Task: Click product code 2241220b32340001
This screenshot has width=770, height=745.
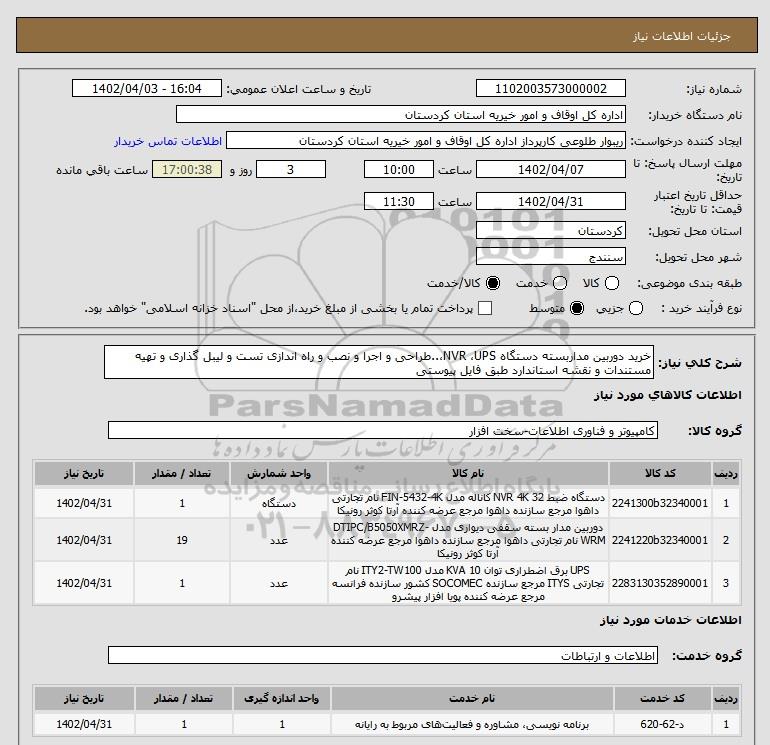Action: coord(660,540)
